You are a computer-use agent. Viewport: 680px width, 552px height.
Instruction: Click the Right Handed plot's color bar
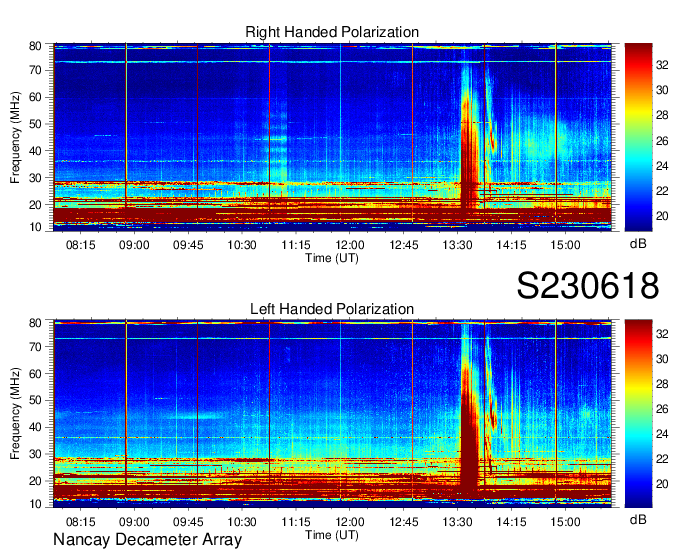pos(638,137)
